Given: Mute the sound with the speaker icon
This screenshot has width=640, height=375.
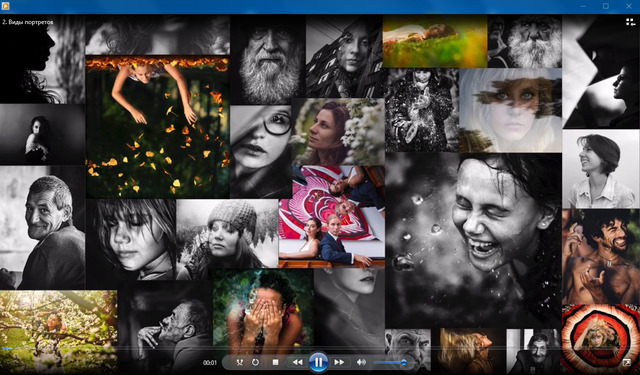Looking at the screenshot, I should pos(361,362).
